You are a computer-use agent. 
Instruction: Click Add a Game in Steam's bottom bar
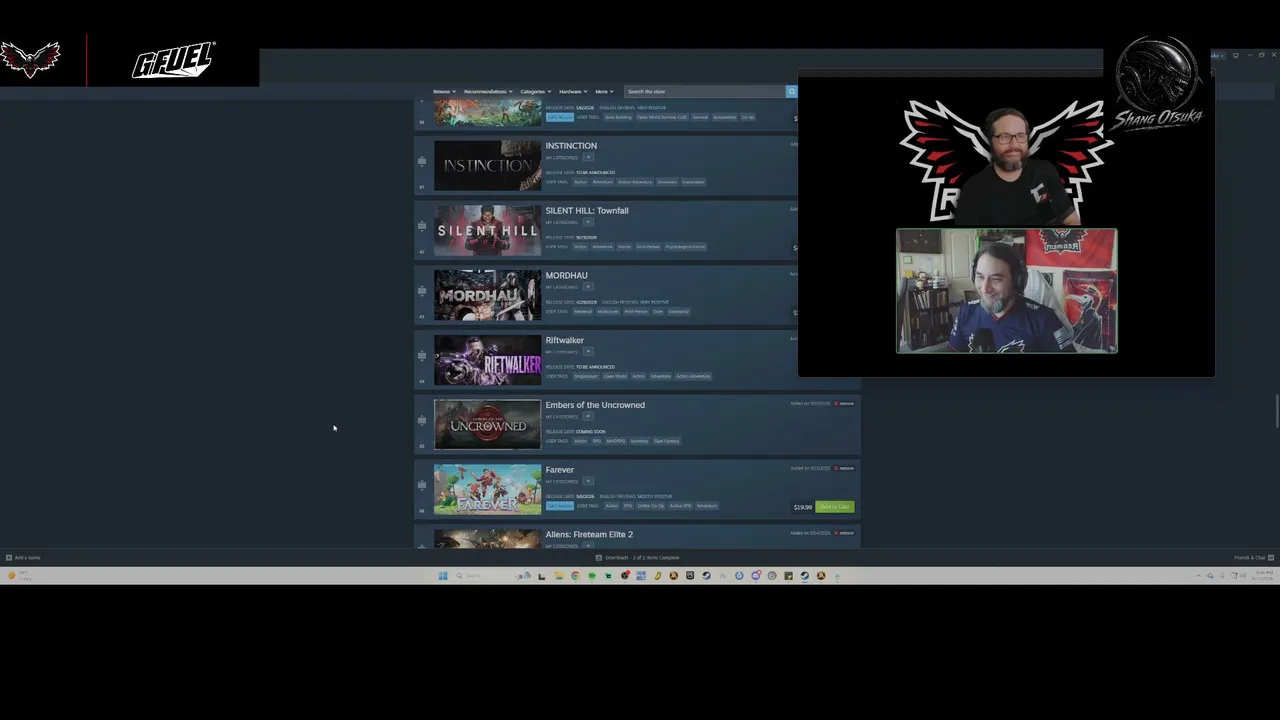[x=23, y=558]
